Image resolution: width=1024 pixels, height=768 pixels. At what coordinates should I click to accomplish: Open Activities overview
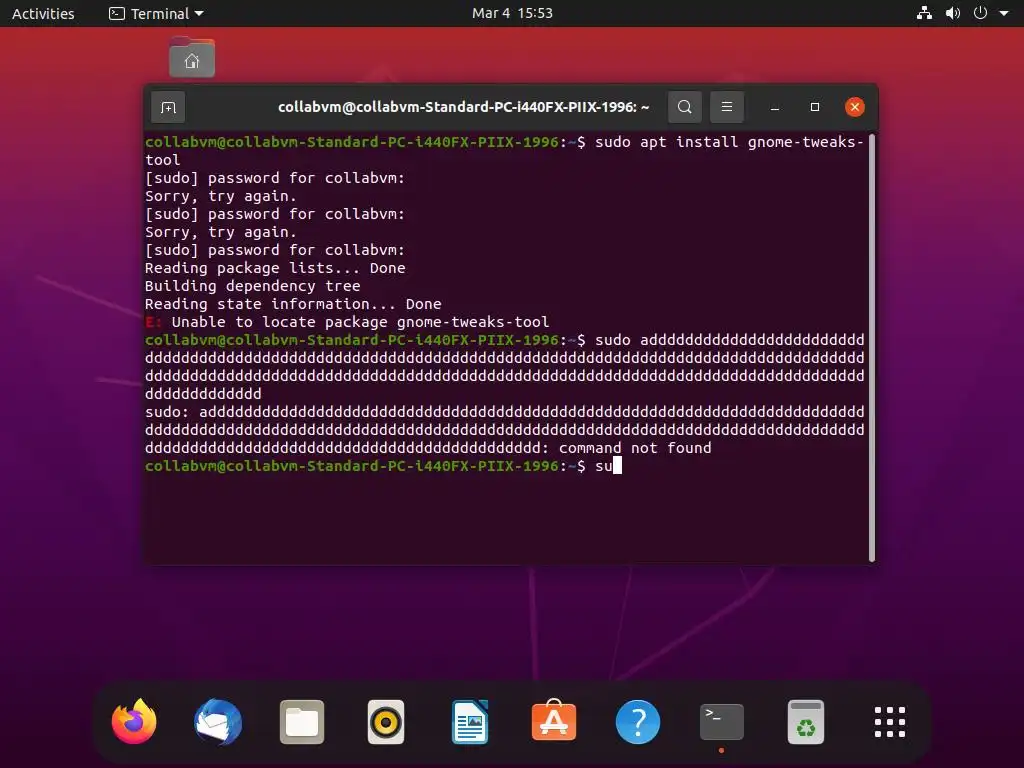pos(43,13)
